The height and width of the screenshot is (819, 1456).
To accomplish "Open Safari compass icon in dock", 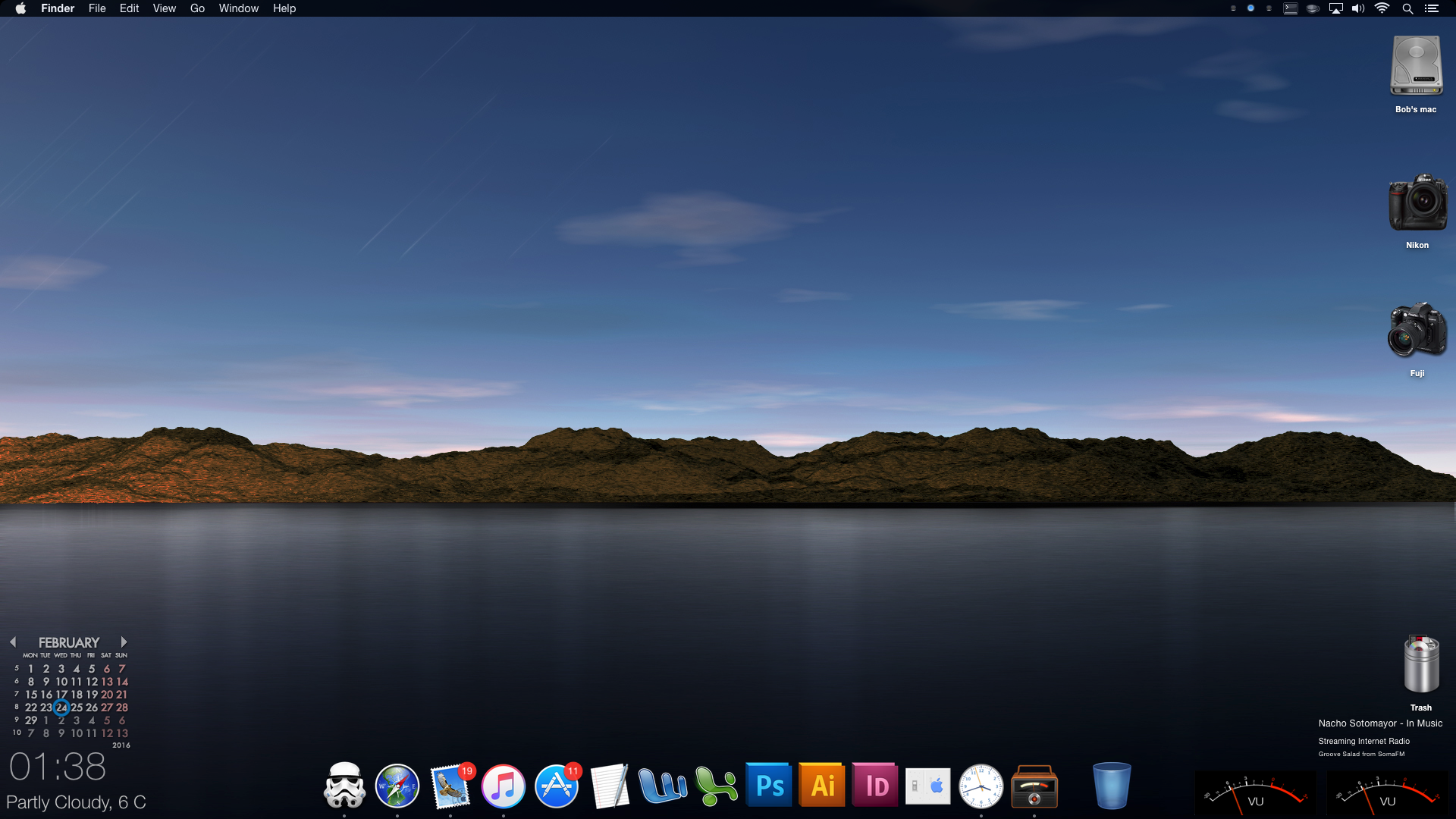I will click(x=397, y=786).
